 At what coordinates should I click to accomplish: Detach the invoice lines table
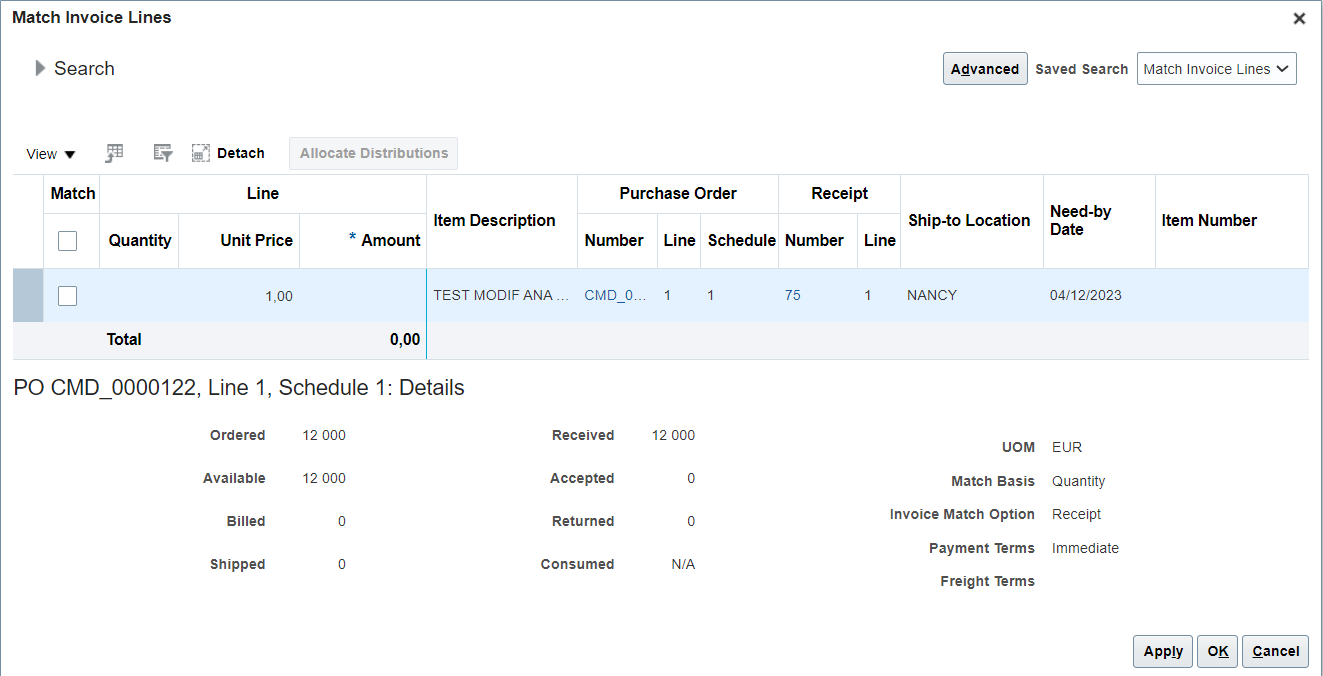pos(228,153)
